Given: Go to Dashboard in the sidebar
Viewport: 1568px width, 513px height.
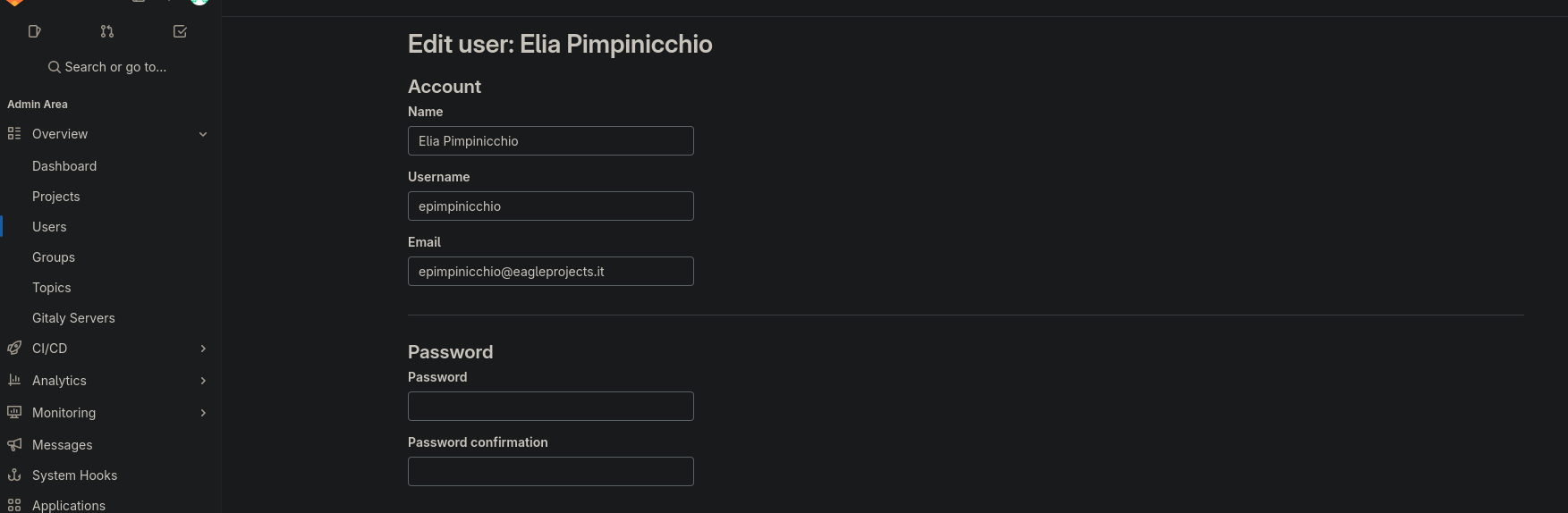Looking at the screenshot, I should pos(64,166).
